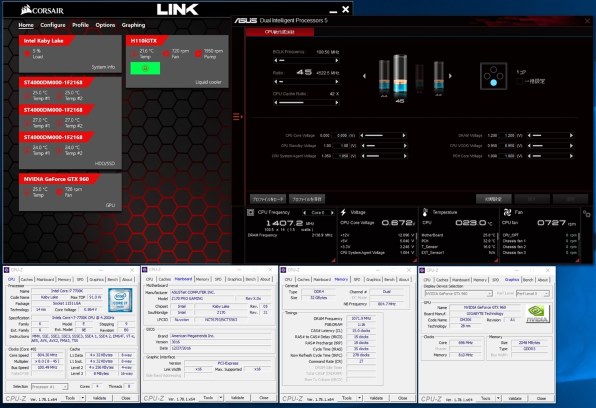
Task: Open Tools dropdown in CPU-Z Mainboard window
Action: (x=212, y=398)
